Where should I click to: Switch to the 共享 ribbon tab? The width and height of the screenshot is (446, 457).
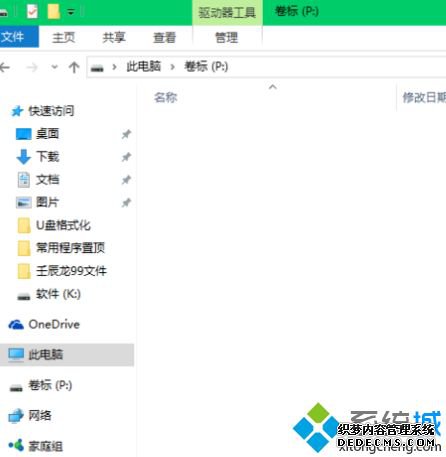(x=114, y=37)
